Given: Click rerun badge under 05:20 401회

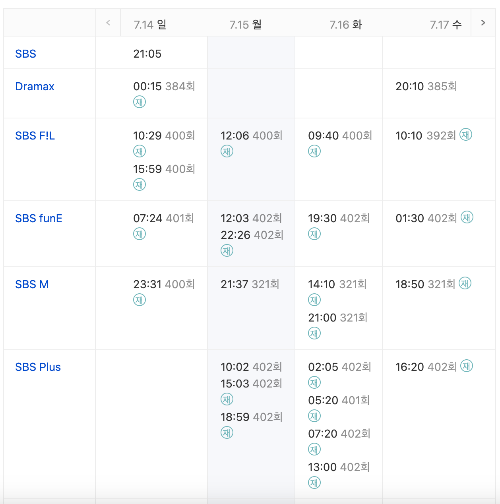Looking at the screenshot, I should 314,416.
